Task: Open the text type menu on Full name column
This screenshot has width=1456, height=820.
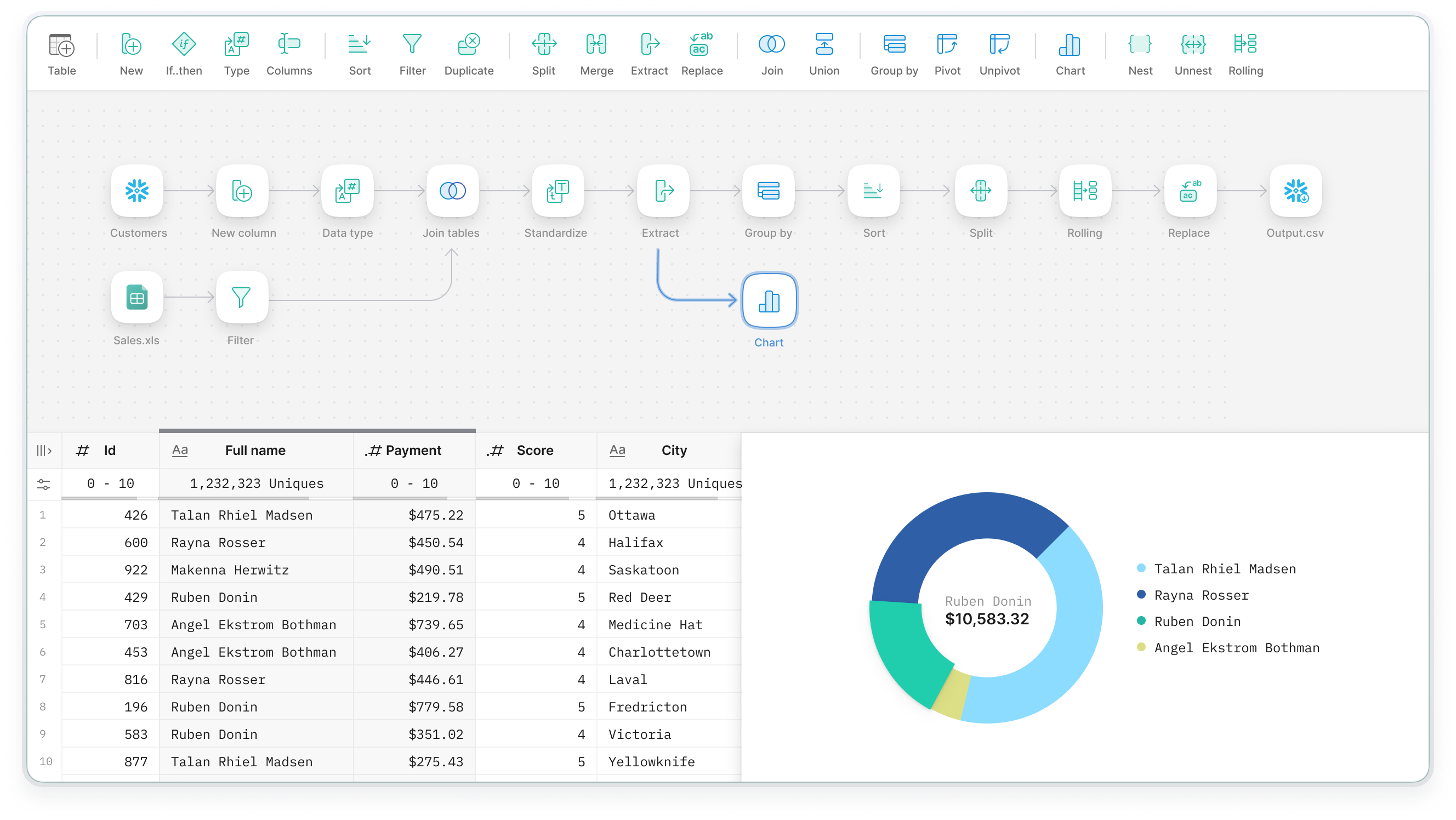Action: [x=180, y=450]
